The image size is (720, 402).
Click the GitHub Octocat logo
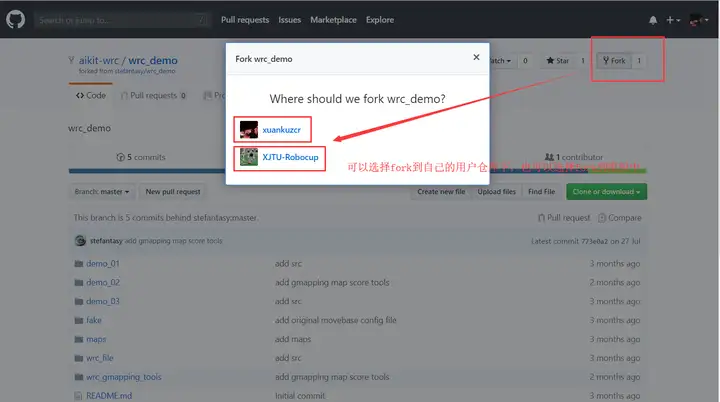(x=16, y=20)
